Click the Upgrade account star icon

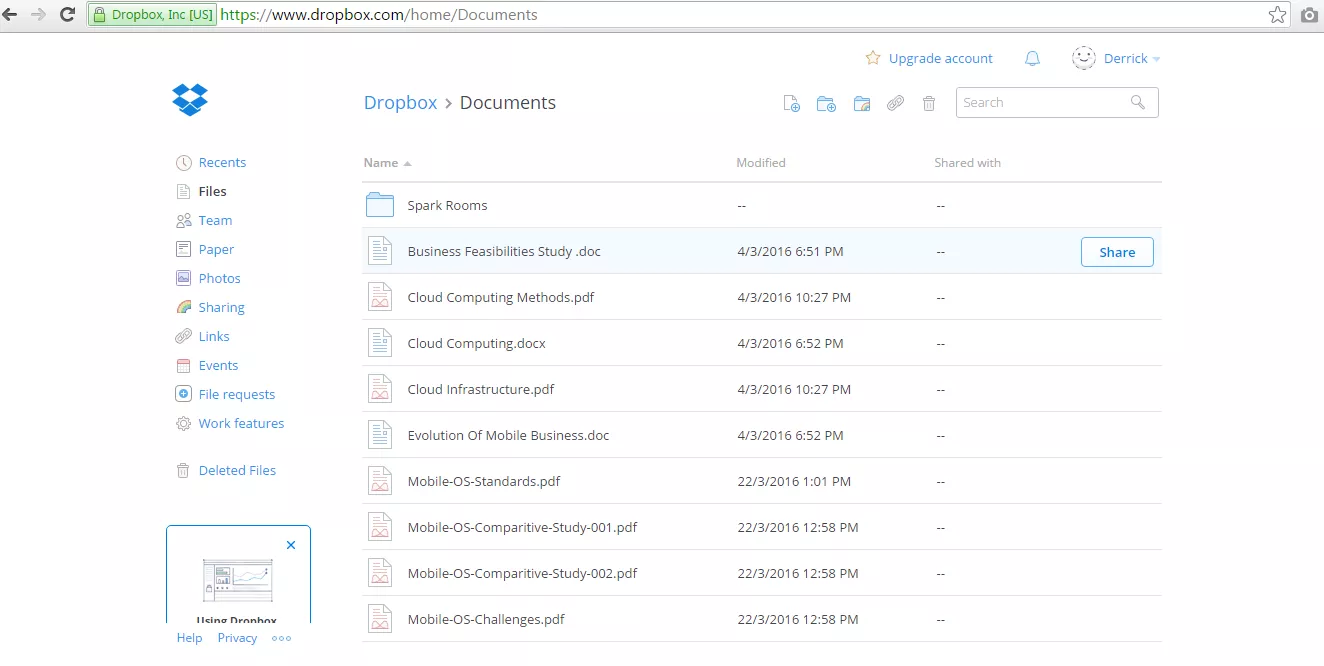[873, 58]
